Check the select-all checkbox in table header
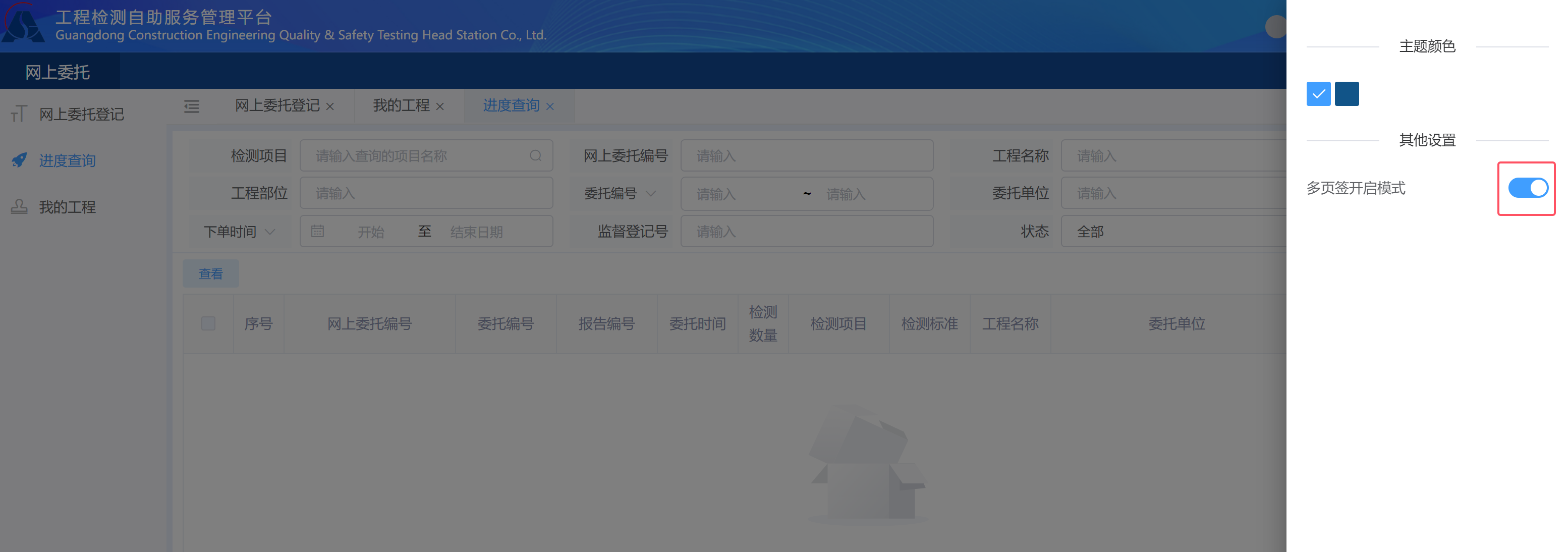The height and width of the screenshot is (552, 1568). pyautogui.click(x=208, y=323)
